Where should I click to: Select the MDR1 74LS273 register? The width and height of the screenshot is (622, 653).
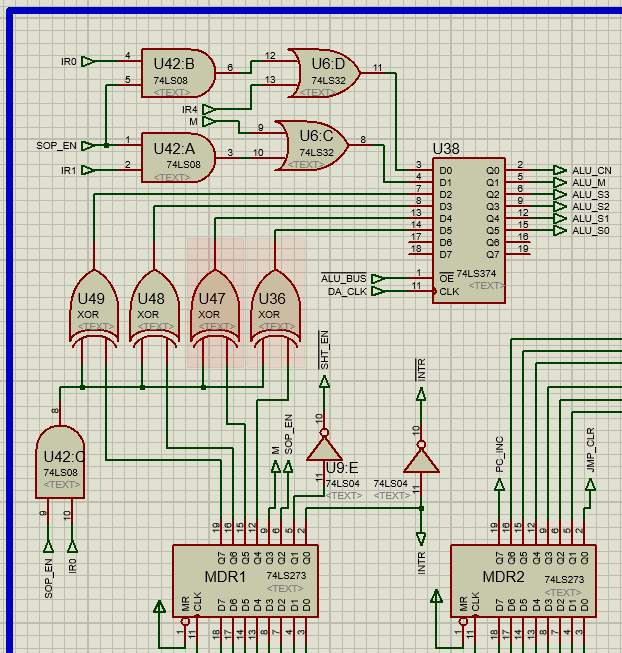(x=246, y=581)
